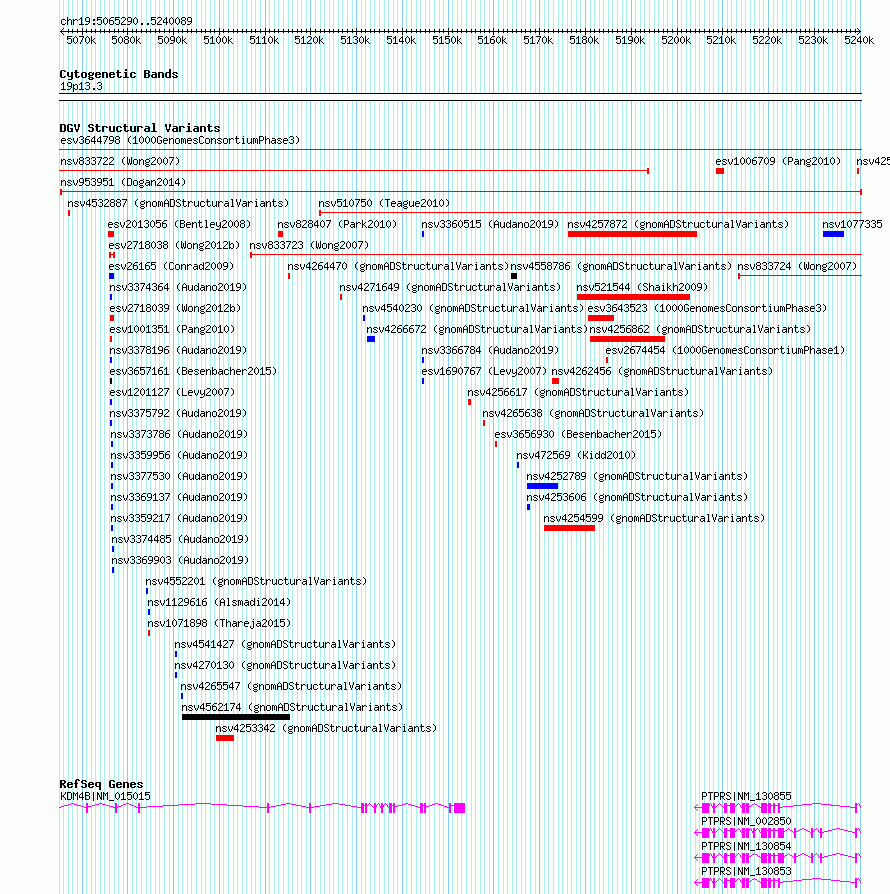890x894 pixels.
Task: Select the nsv4266672 (gnomADStructuralVariants) label
Action: [477, 330]
